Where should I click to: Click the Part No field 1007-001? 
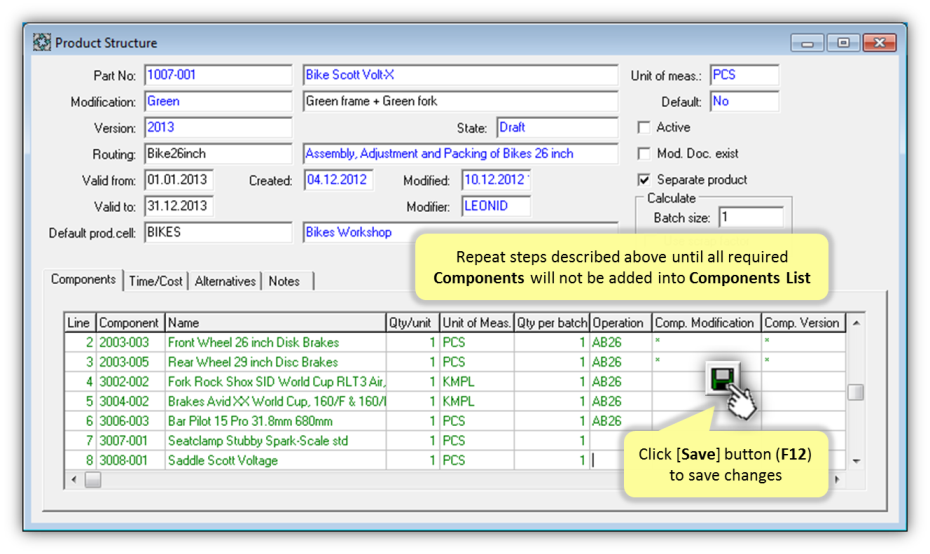[x=218, y=75]
